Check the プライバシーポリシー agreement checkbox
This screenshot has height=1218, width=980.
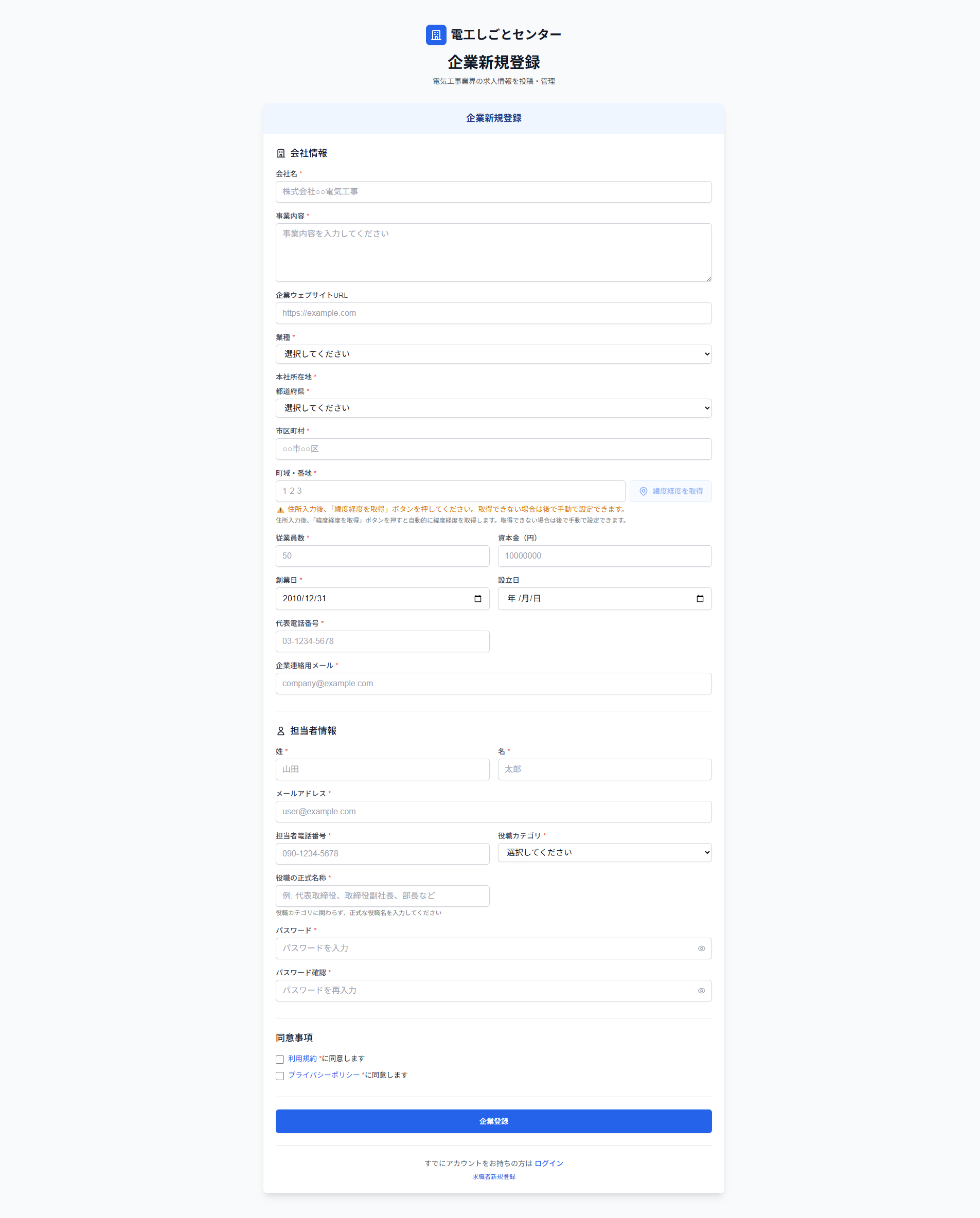[280, 1076]
